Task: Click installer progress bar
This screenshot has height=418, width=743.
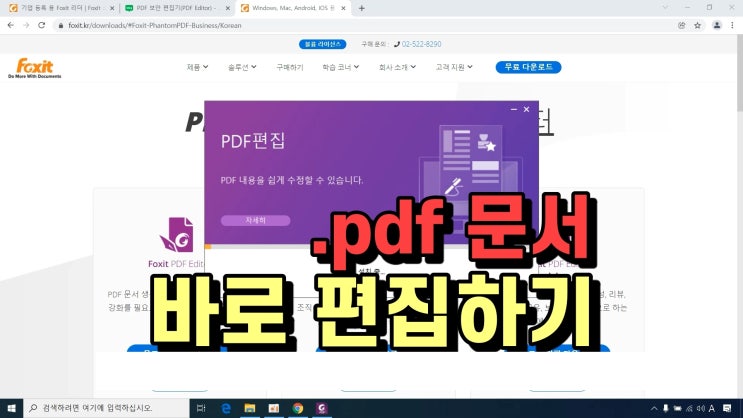Action: point(372,246)
